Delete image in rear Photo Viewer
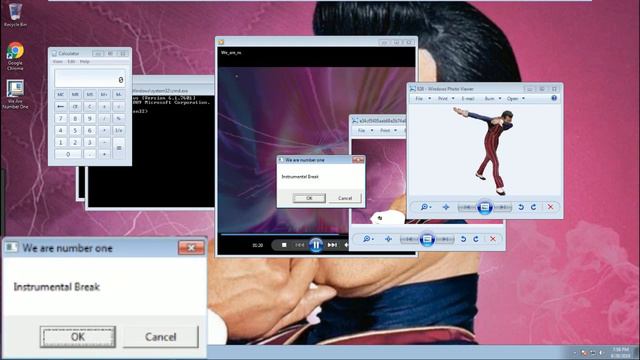640x360 pixels. pos(493,239)
